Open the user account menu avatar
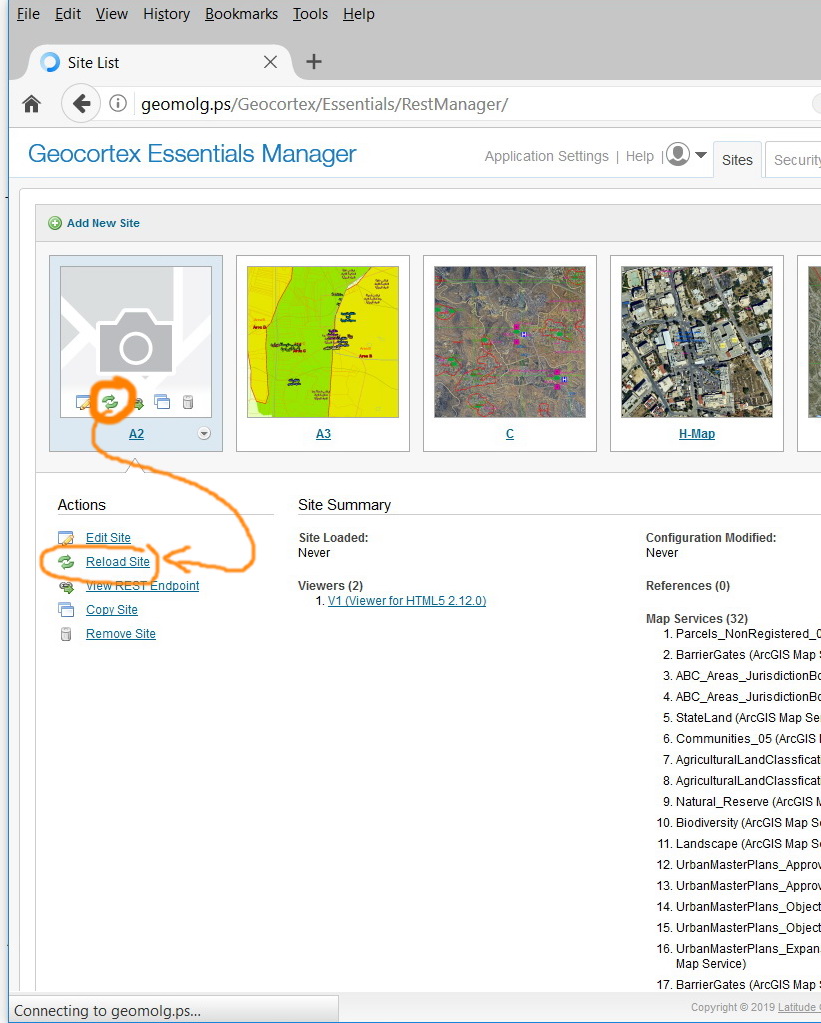Screen dimensions: 821x1023 click(x=678, y=155)
